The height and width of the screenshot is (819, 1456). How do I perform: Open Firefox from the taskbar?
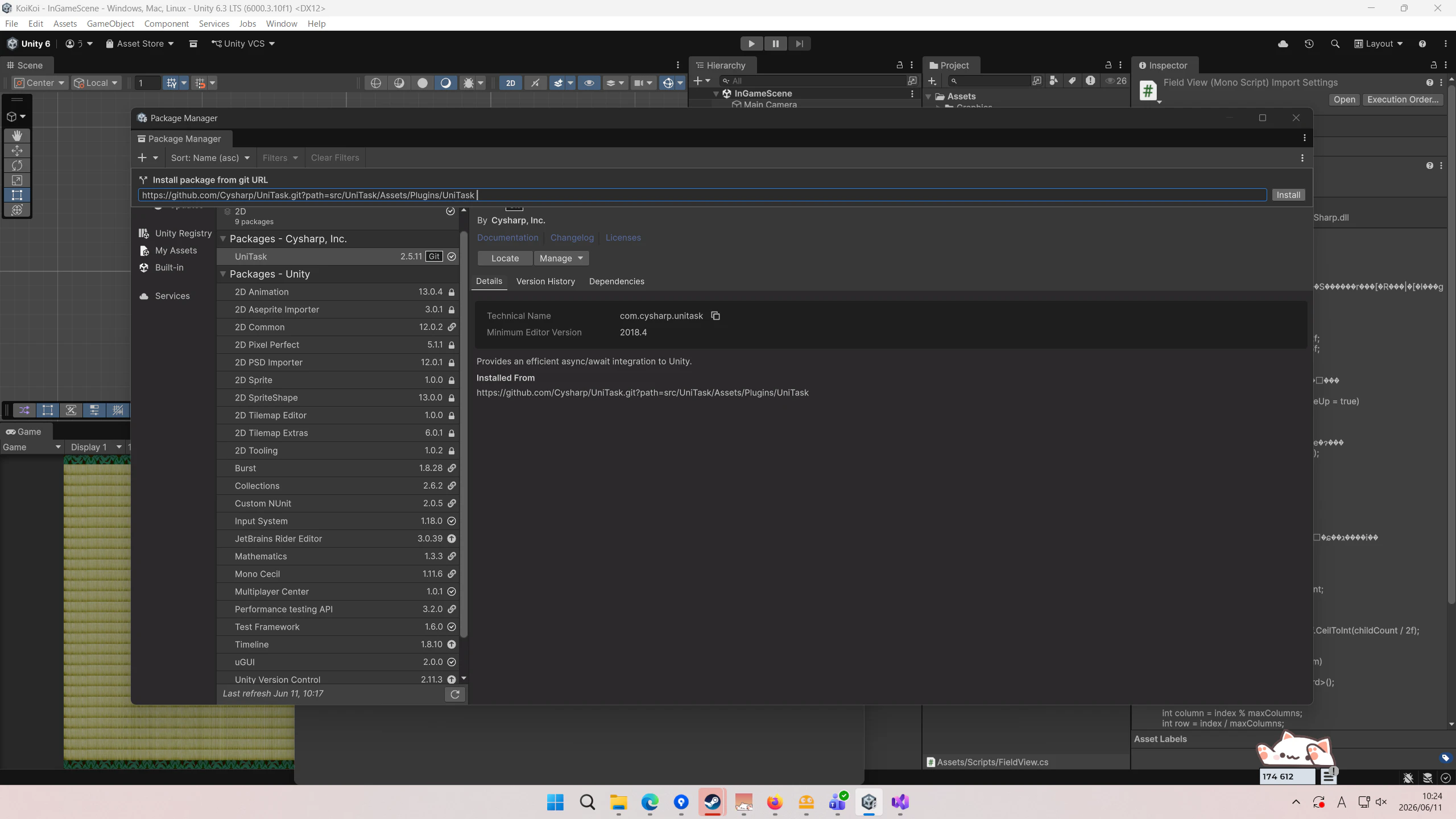coord(775,803)
